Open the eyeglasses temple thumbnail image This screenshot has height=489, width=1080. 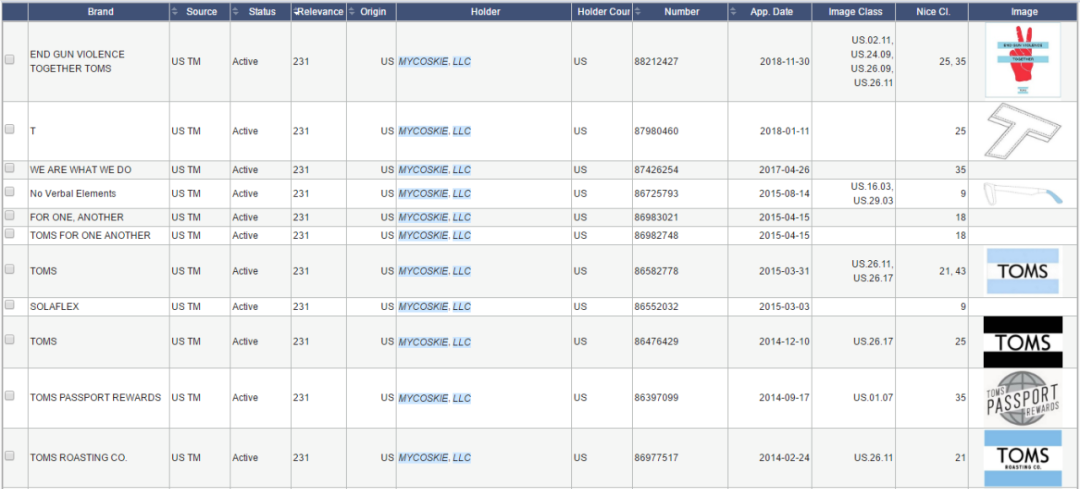pyautogui.click(x=1023, y=194)
